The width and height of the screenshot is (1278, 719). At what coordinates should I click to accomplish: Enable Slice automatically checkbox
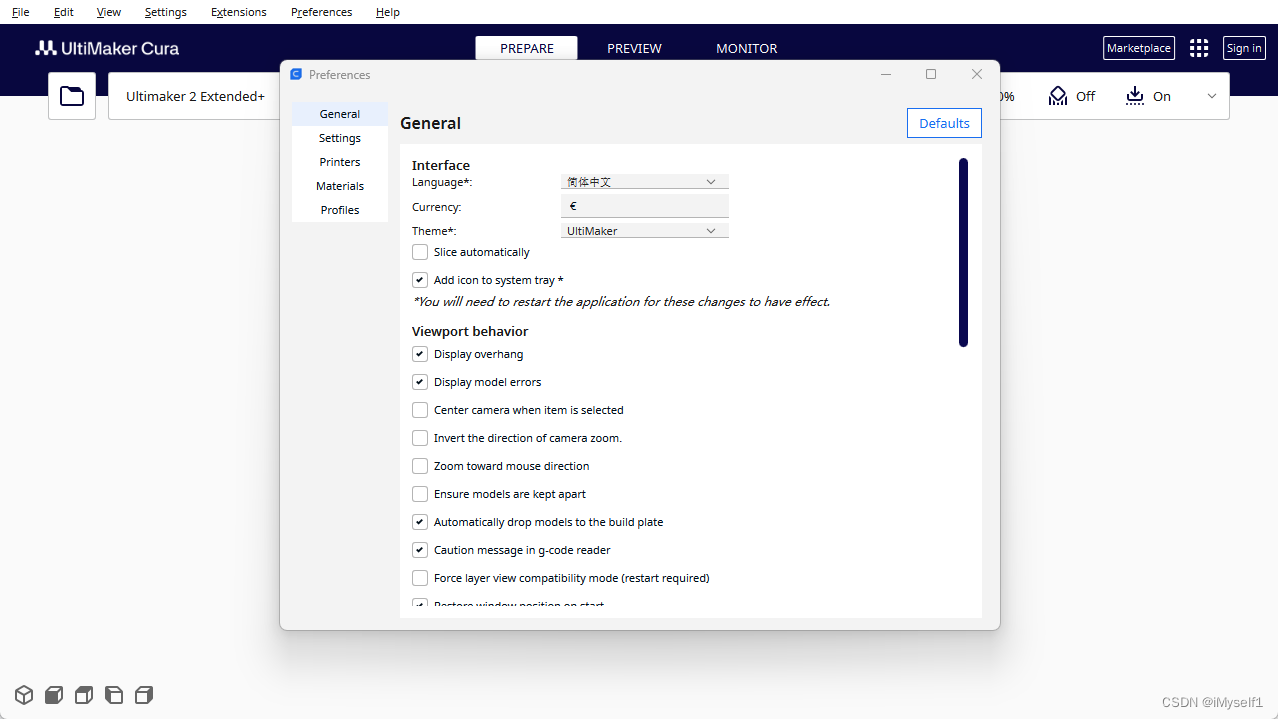click(420, 252)
